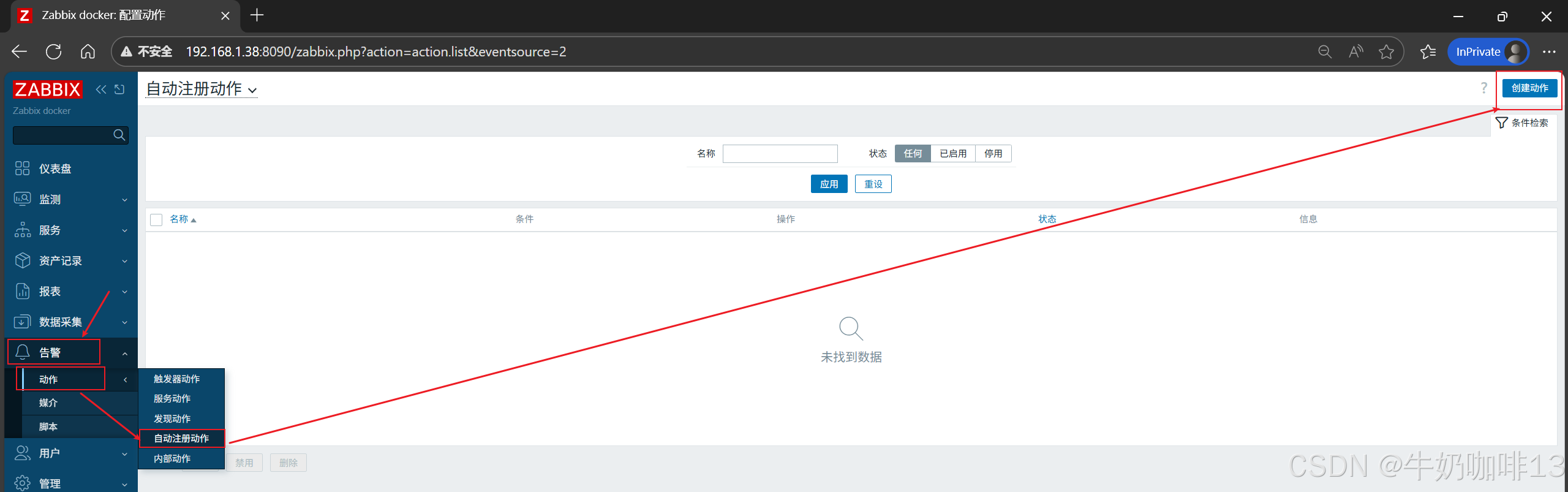The image size is (1568, 492).
Task: Click the 条件检索 filter funnel icon
Action: tap(1501, 123)
